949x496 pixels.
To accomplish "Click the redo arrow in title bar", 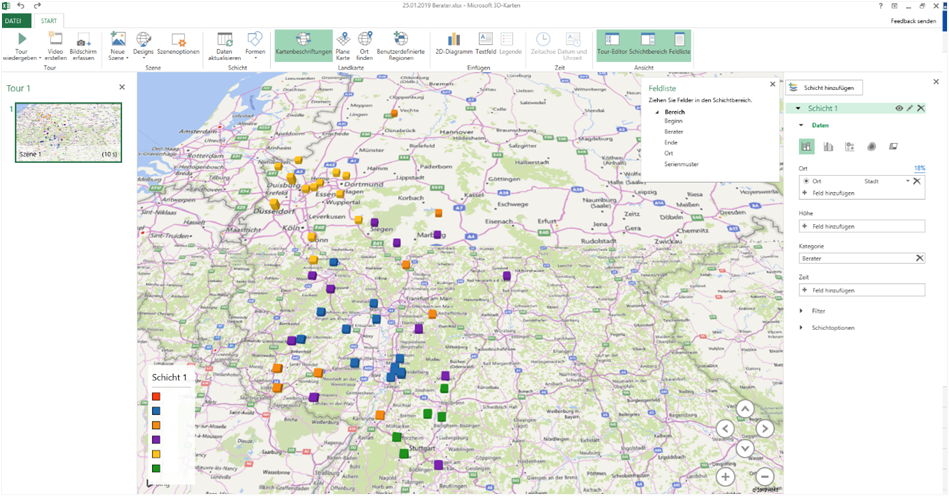I will [37, 6].
